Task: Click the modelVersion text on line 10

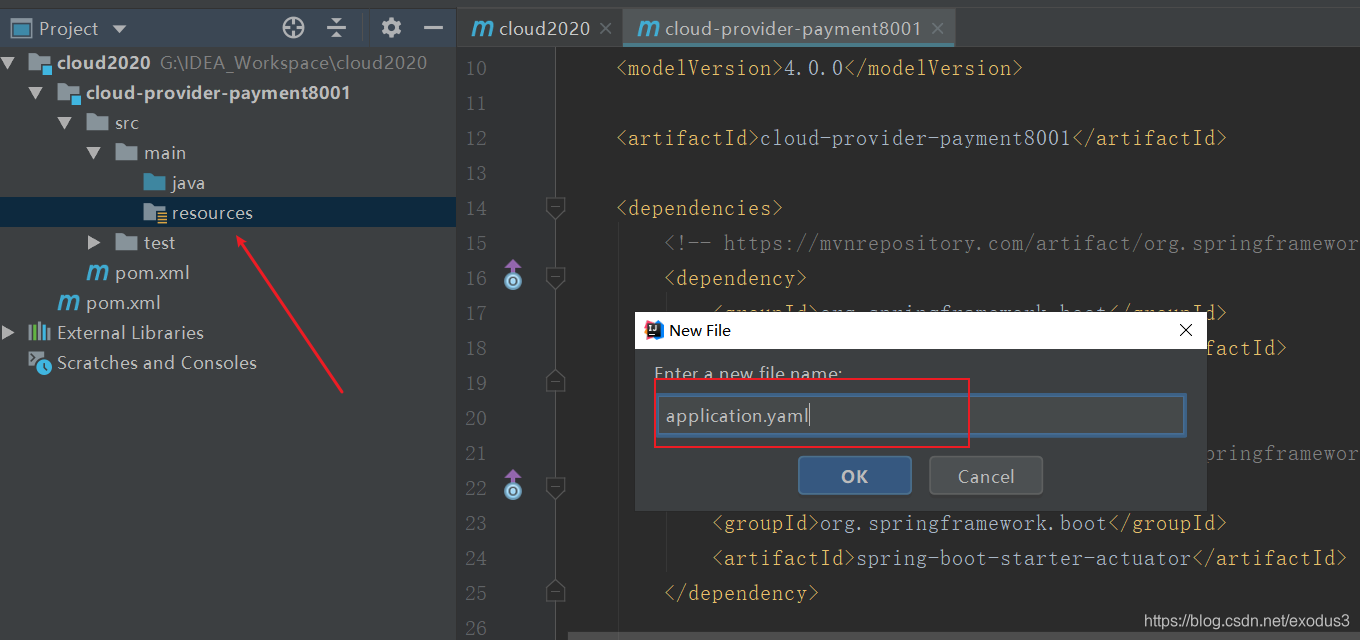Action: [820, 68]
